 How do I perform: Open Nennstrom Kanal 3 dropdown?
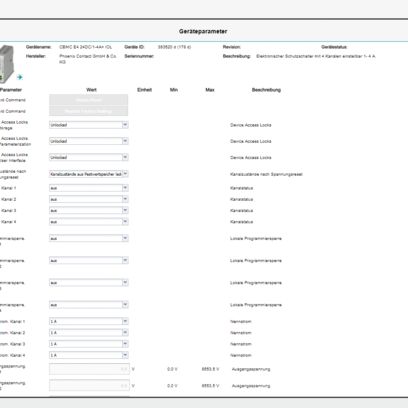[89, 344]
